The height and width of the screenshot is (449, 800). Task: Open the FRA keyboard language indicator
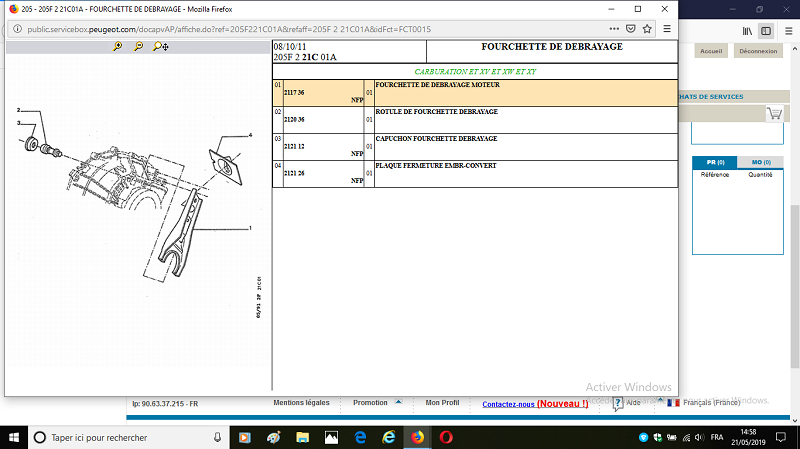717,437
